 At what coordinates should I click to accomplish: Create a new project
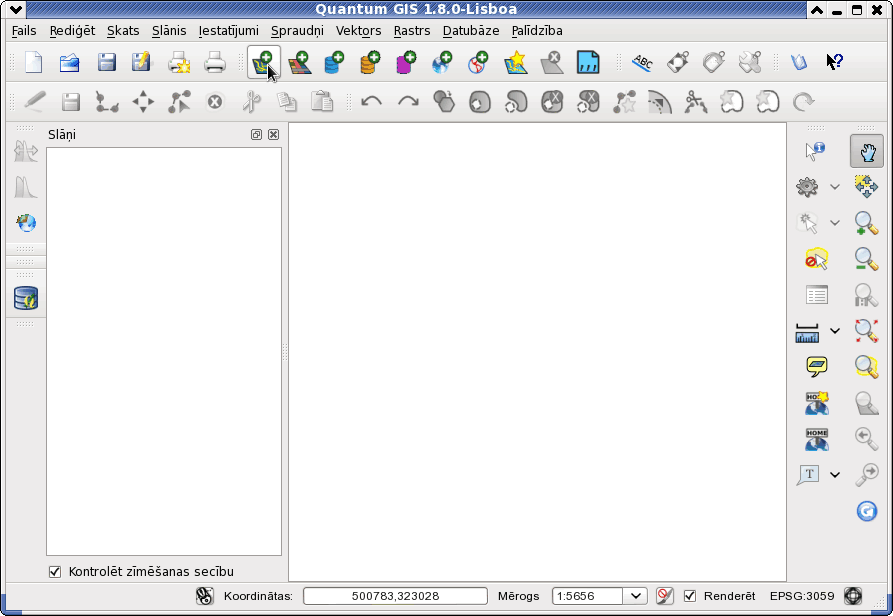(x=34, y=62)
